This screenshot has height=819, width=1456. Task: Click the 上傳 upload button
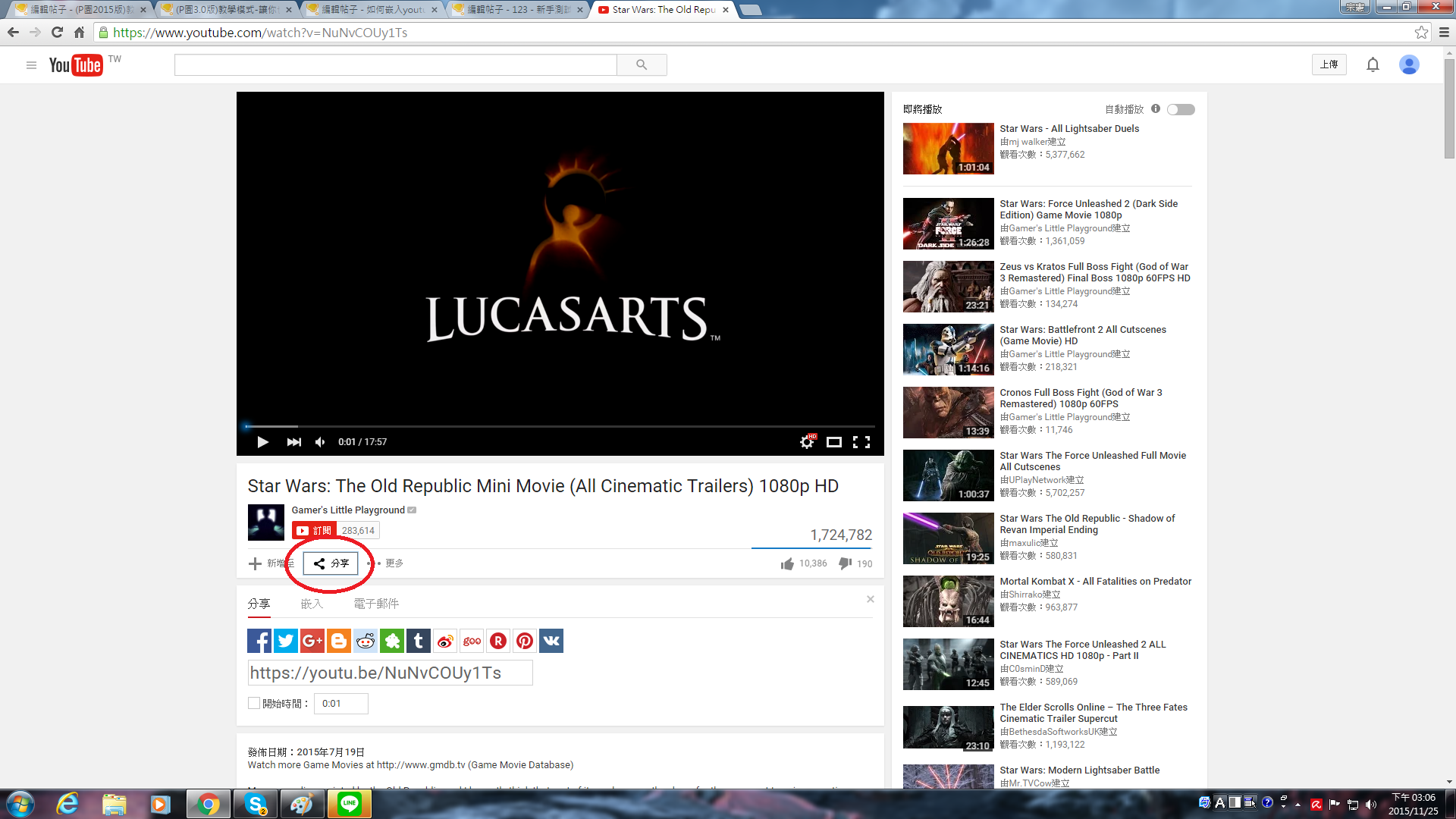[1329, 64]
